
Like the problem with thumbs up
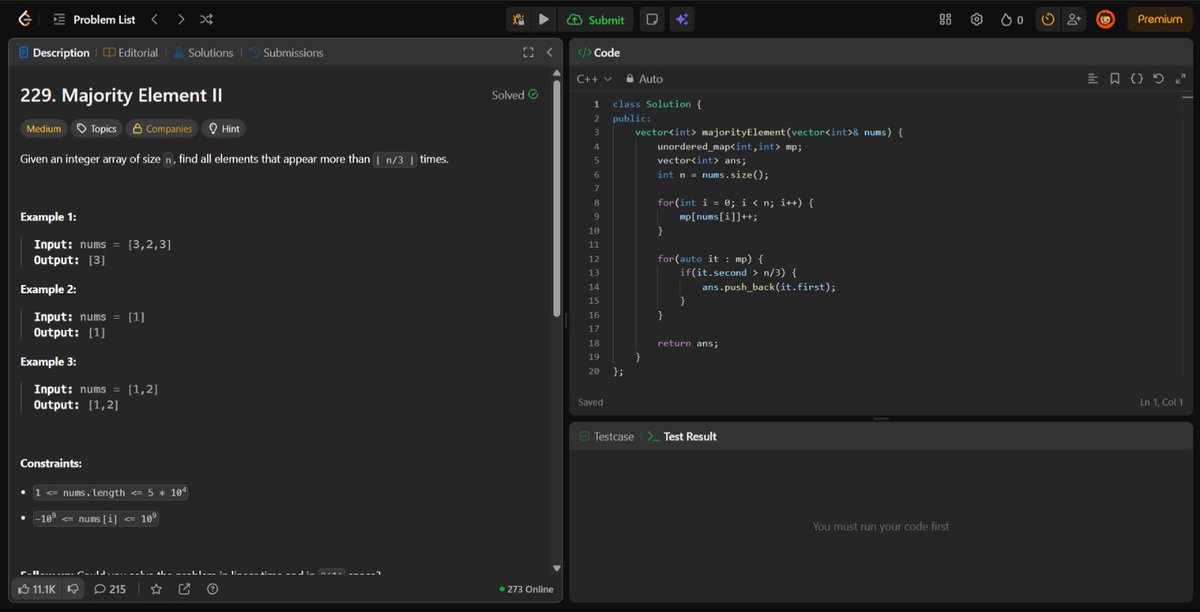click(36, 589)
